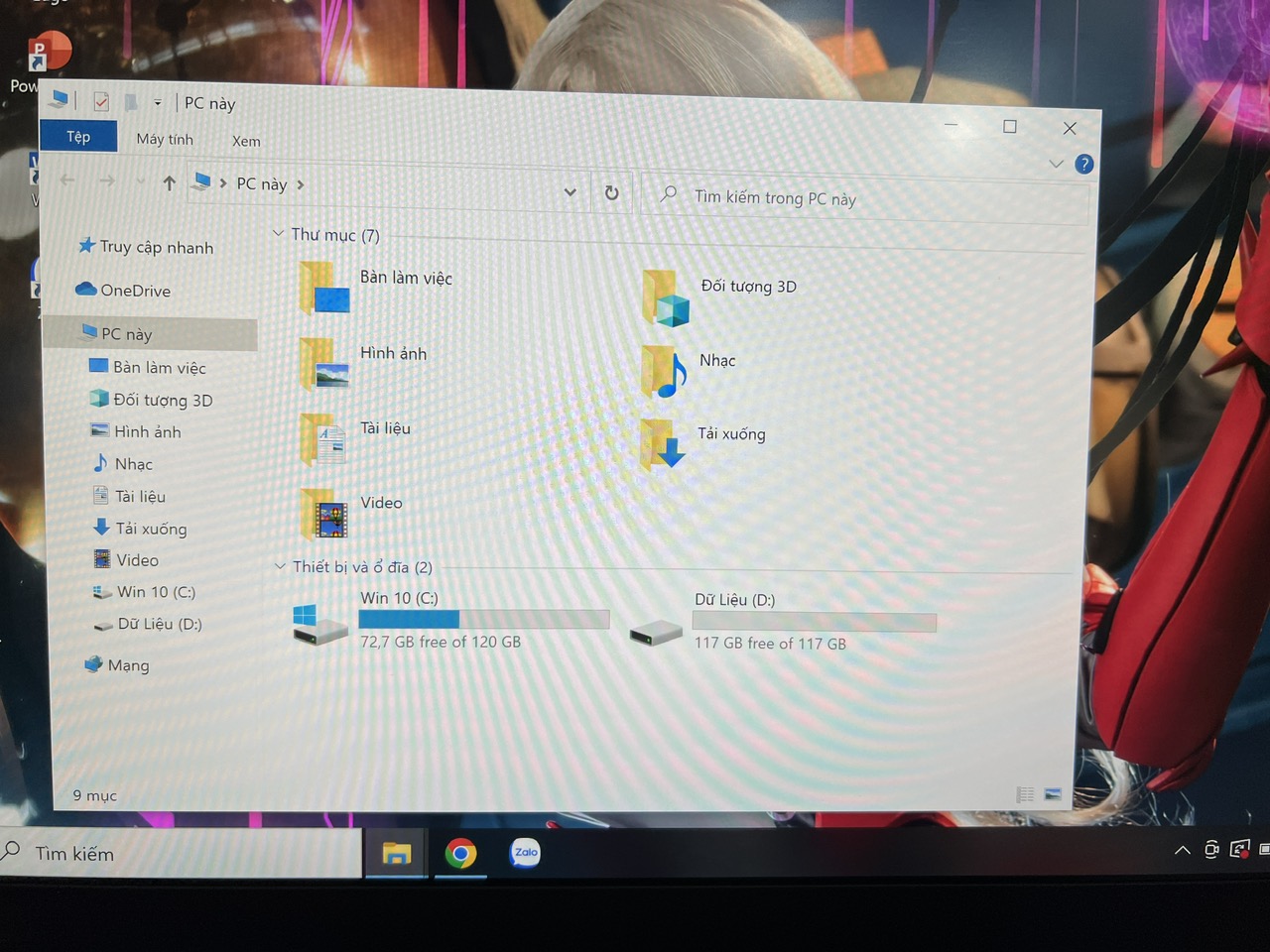The width and height of the screenshot is (1270, 952).
Task: Open Quick Access Toolbar customize dropdown
Action: point(158,102)
